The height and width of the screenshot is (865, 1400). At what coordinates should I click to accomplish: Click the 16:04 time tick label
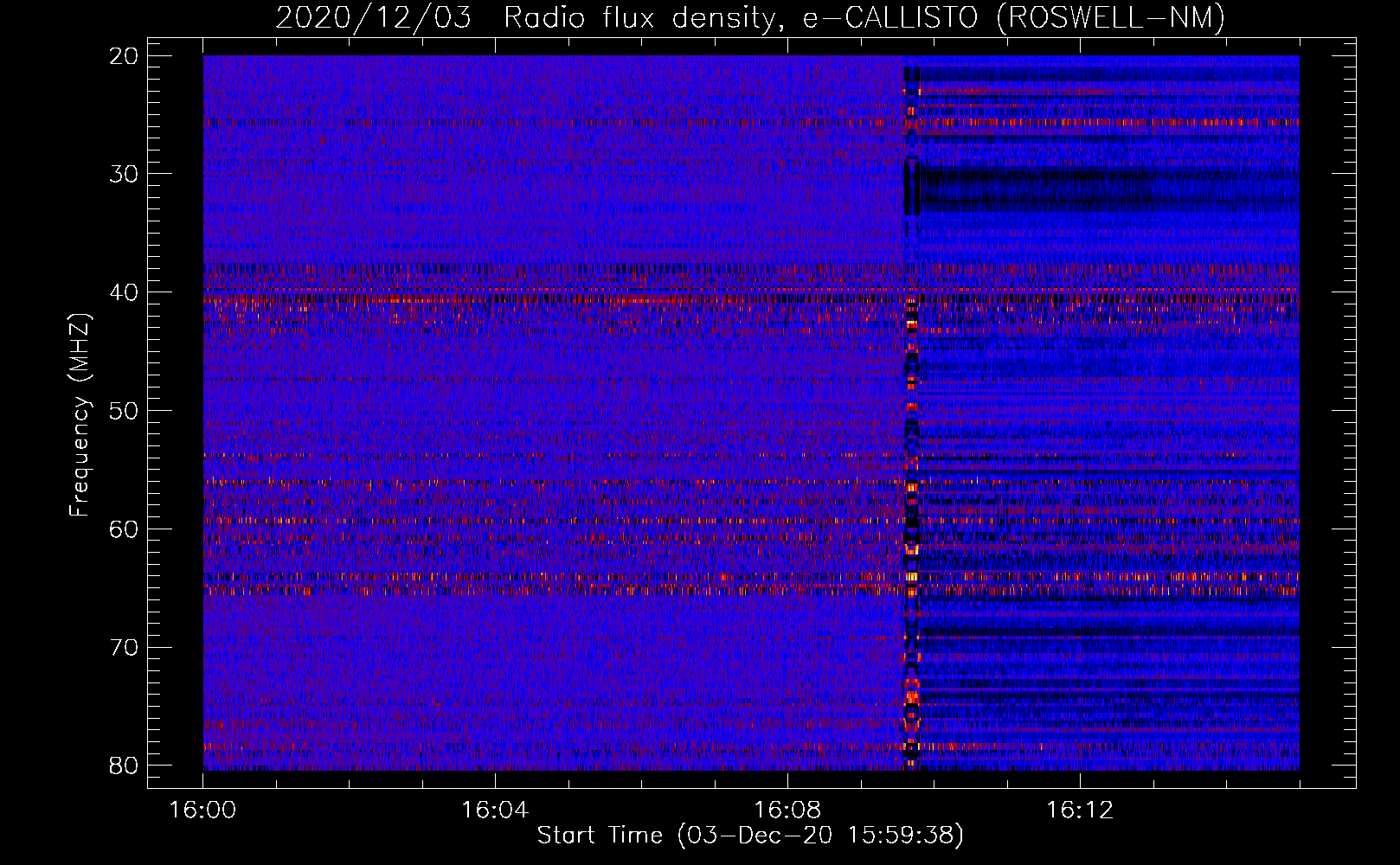495,811
